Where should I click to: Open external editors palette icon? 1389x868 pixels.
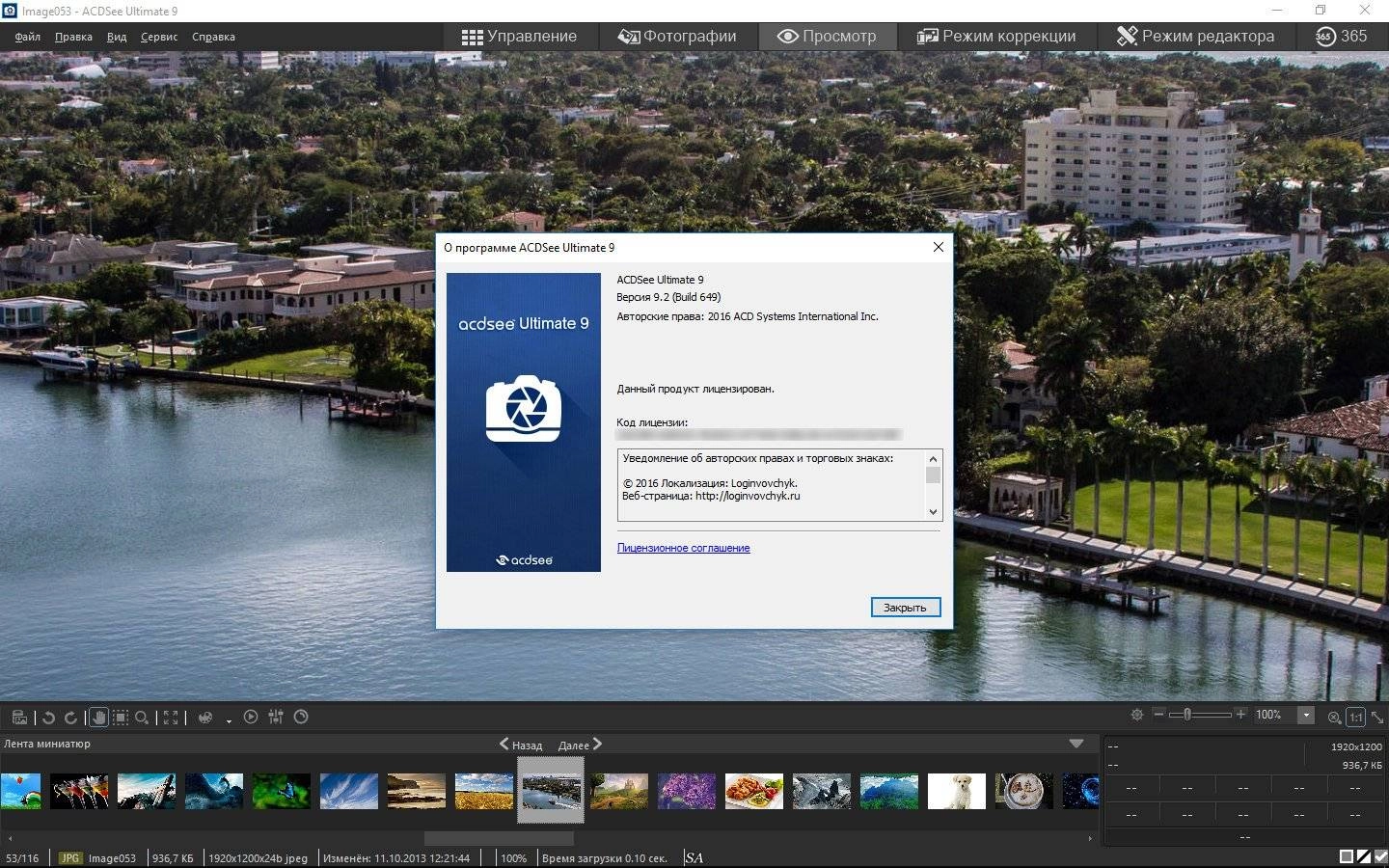point(204,718)
